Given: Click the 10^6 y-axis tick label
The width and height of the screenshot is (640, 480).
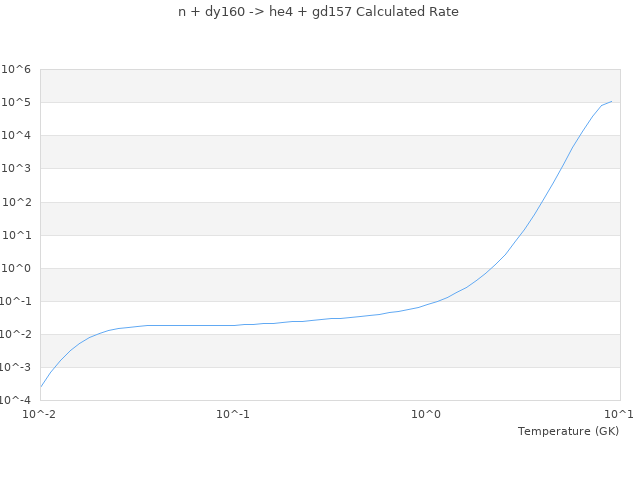Looking at the screenshot, I should tap(16, 69).
